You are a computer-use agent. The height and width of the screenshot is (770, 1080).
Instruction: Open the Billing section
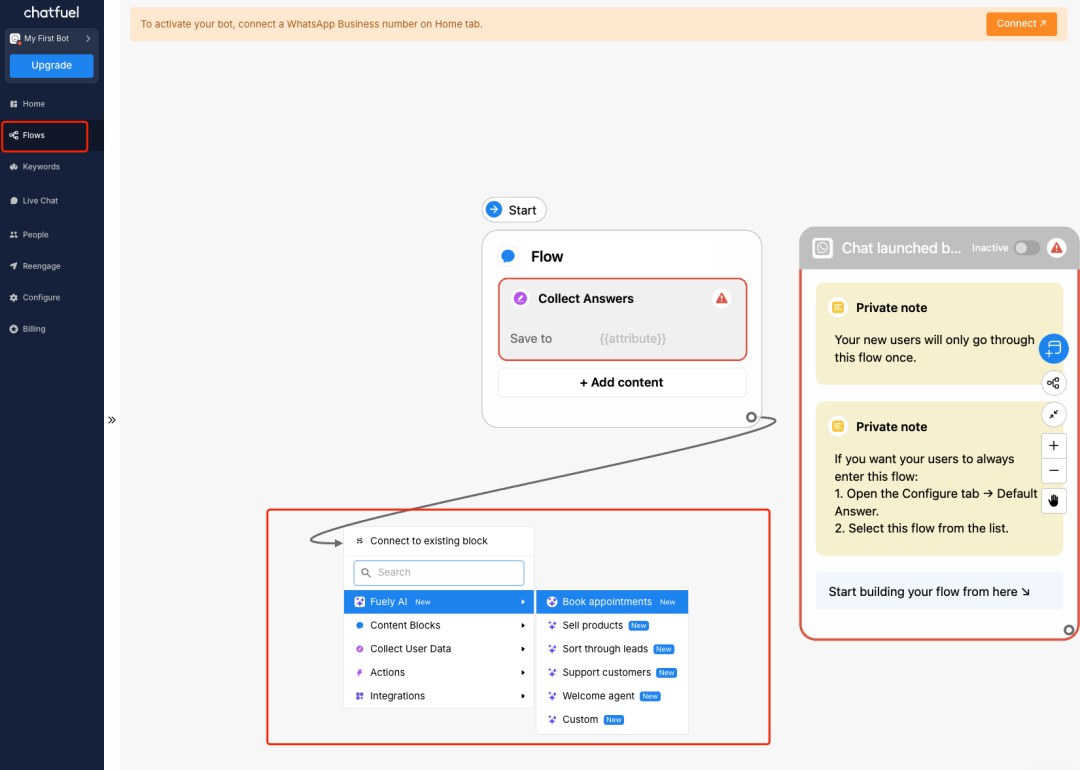(x=28, y=329)
